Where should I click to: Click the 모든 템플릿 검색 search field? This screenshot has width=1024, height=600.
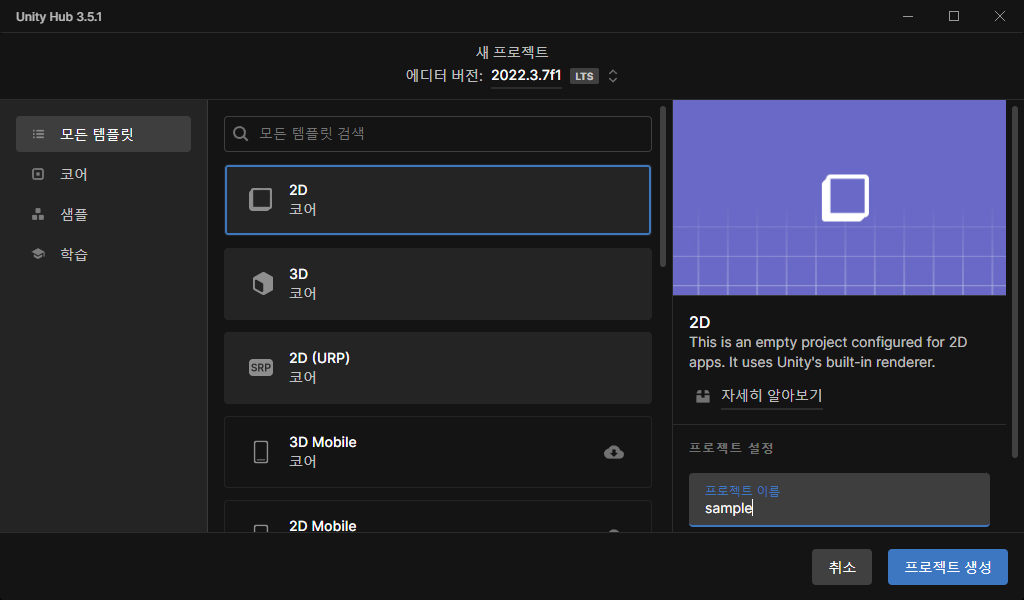coord(438,134)
